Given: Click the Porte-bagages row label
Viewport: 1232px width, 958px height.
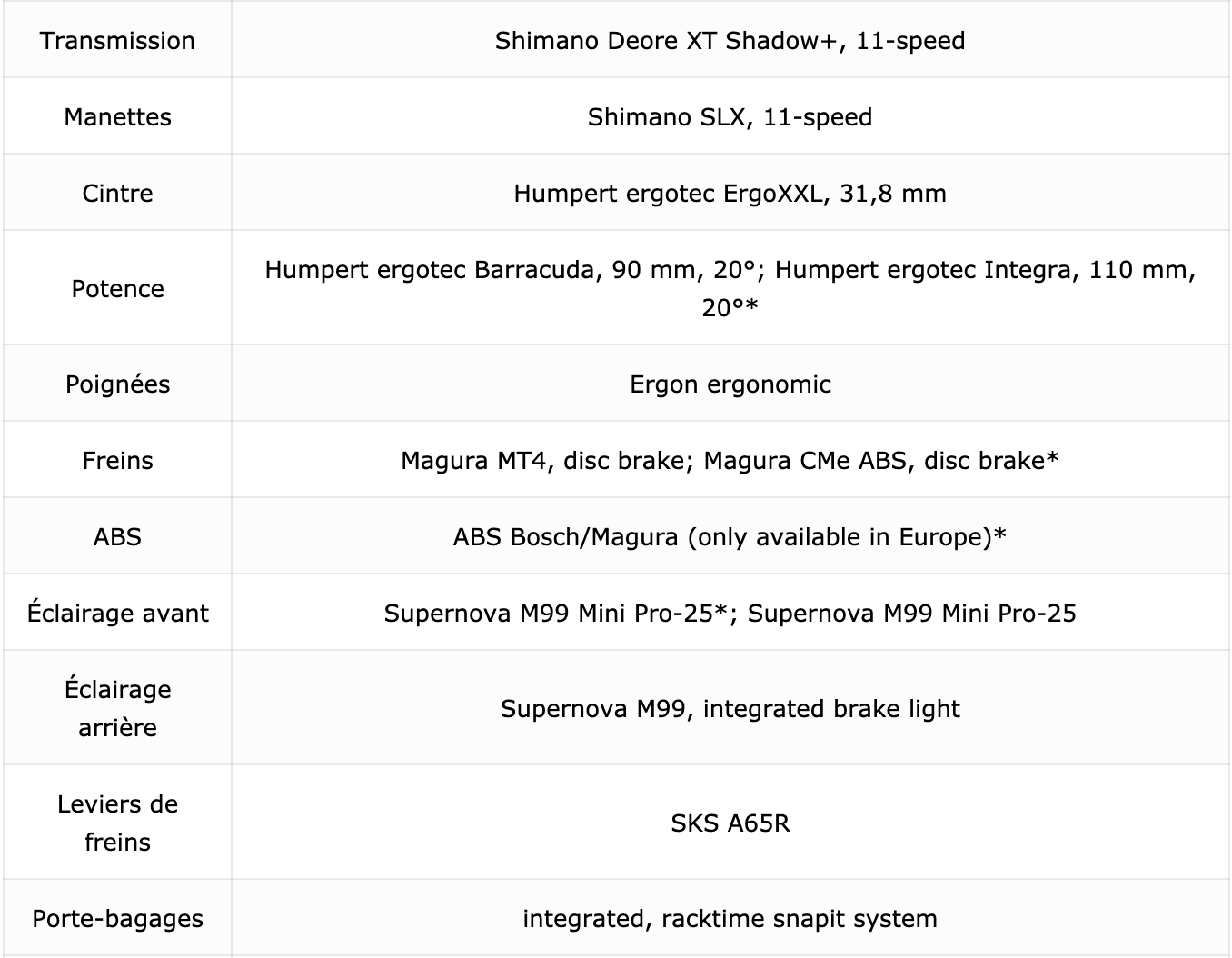Looking at the screenshot, I should pyautogui.click(x=117, y=919).
